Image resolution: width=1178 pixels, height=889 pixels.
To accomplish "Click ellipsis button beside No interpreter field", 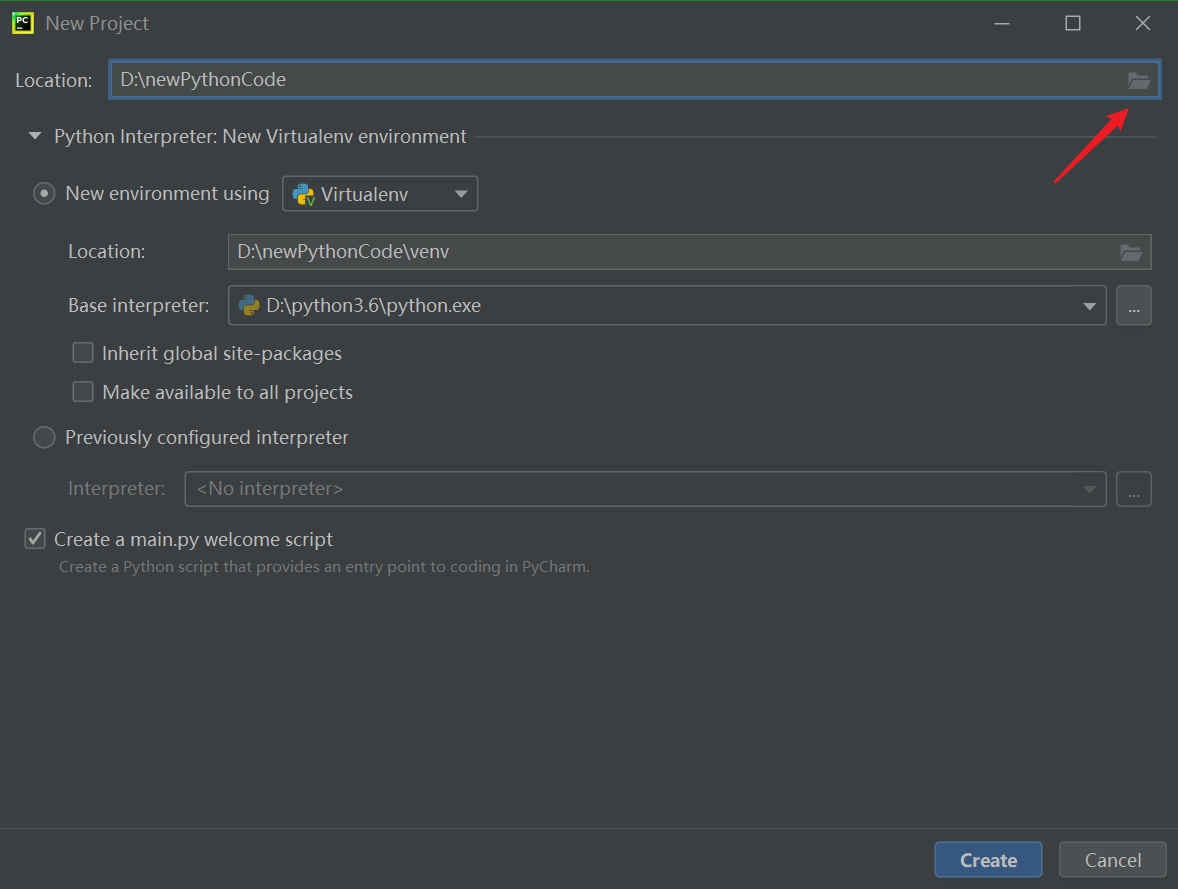I will click(x=1133, y=489).
